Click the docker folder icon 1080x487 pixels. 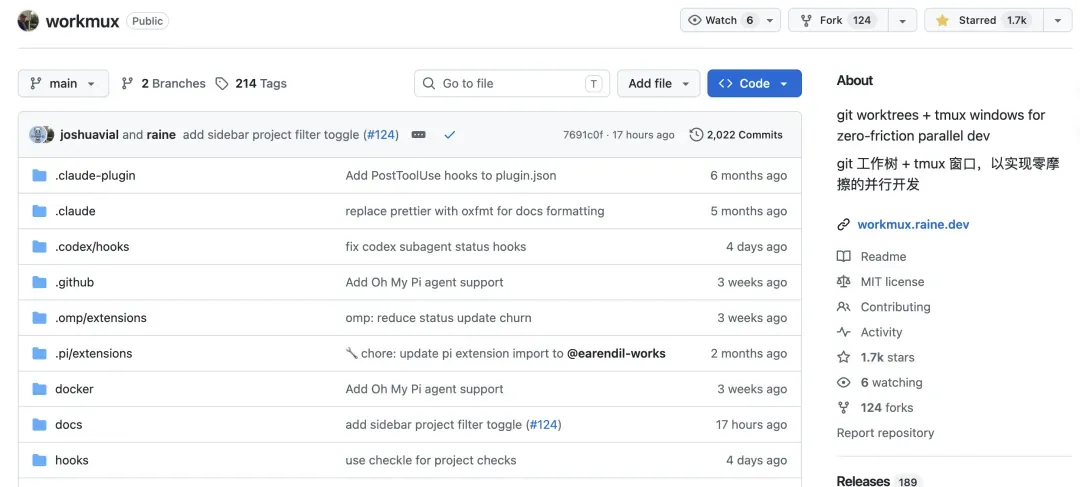tap(39, 389)
